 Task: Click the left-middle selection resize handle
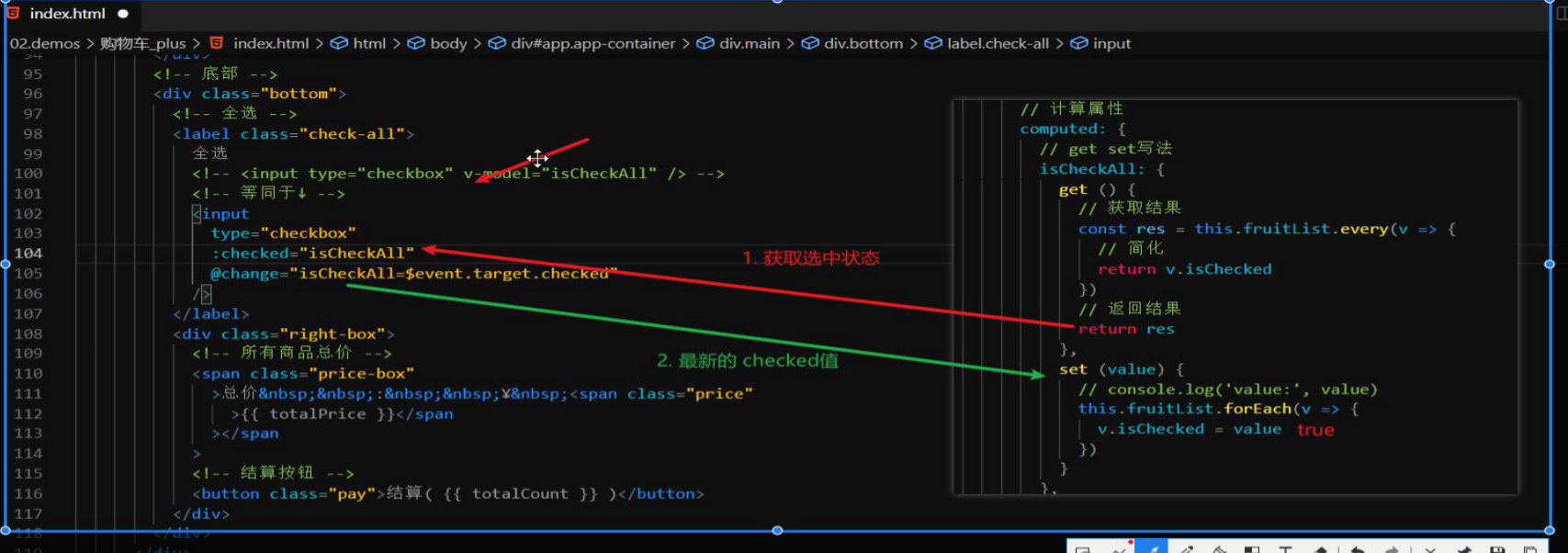coord(6,265)
